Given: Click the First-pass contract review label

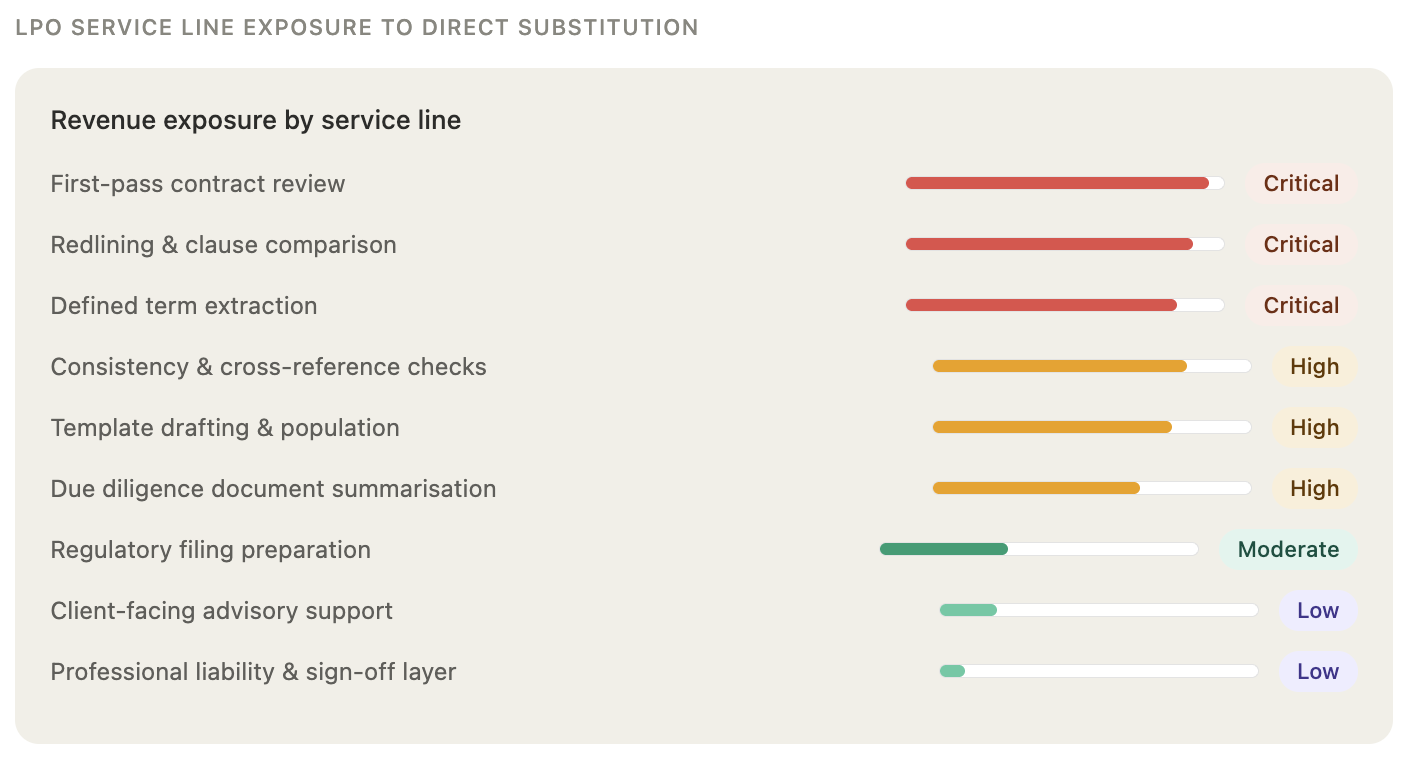Looking at the screenshot, I should pyautogui.click(x=198, y=184).
